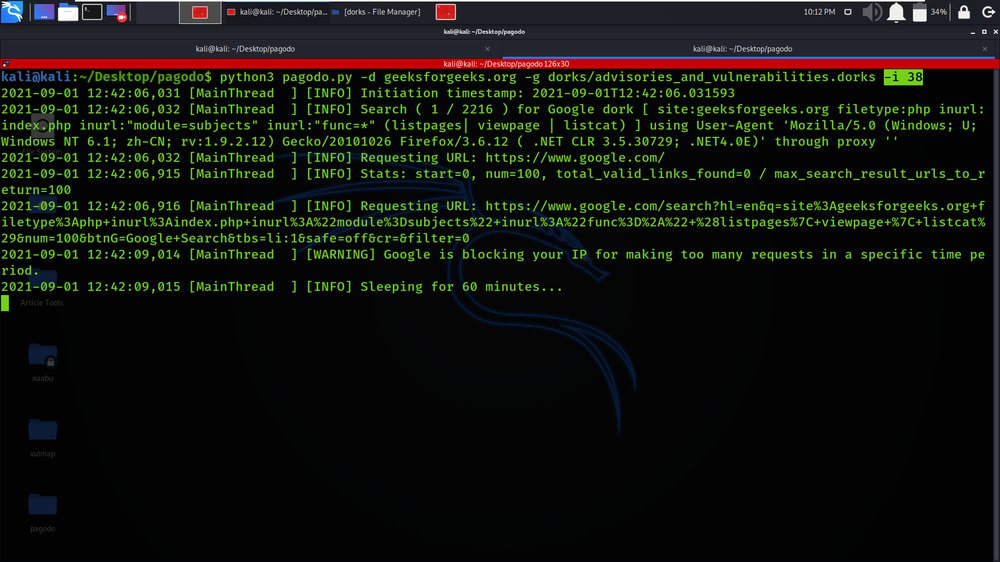This screenshot has height=562, width=1000.
Task: Switch to the first kali@kali terminal tab
Action: tap(245, 48)
